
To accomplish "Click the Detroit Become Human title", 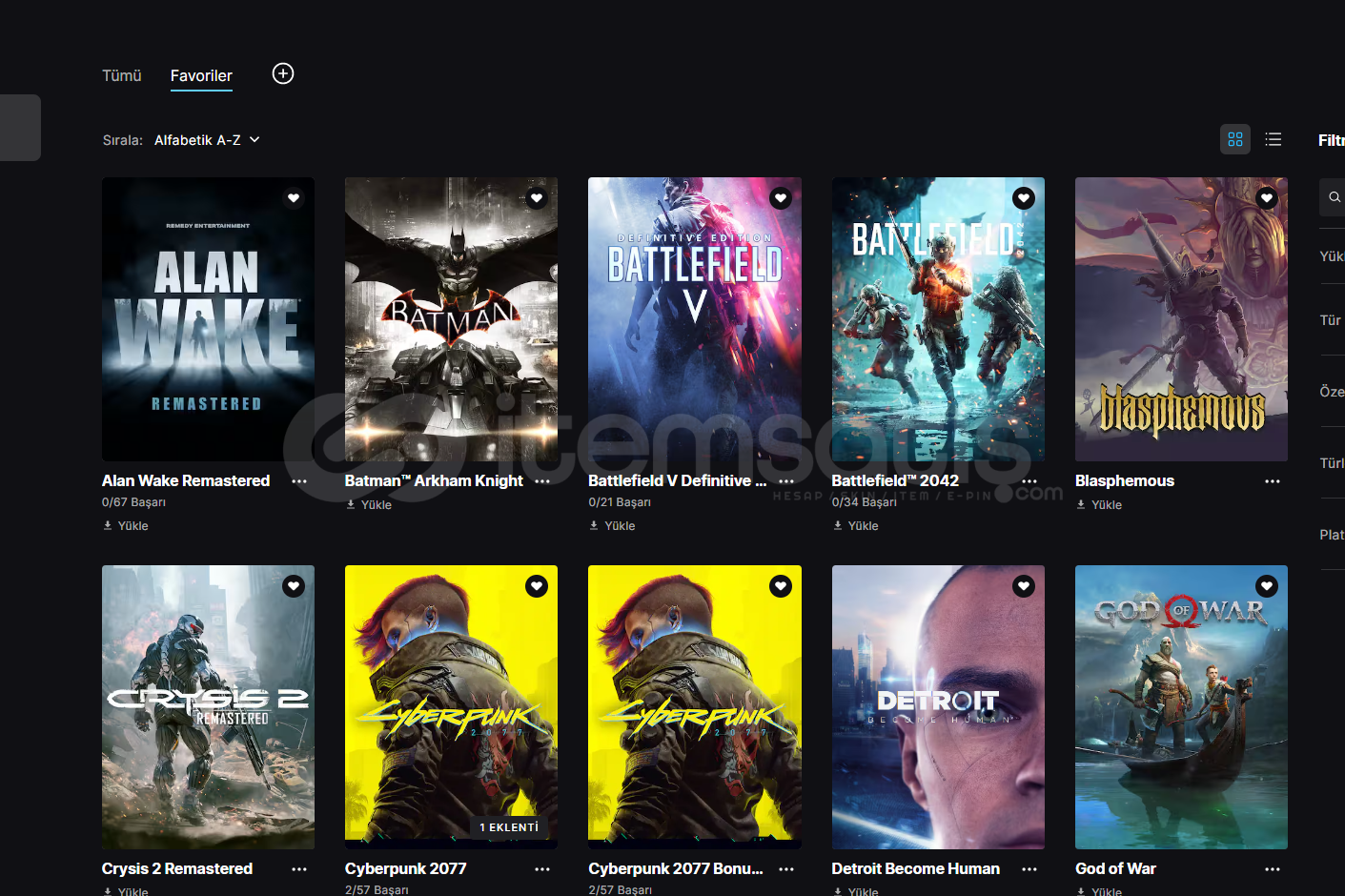I will (x=916, y=868).
